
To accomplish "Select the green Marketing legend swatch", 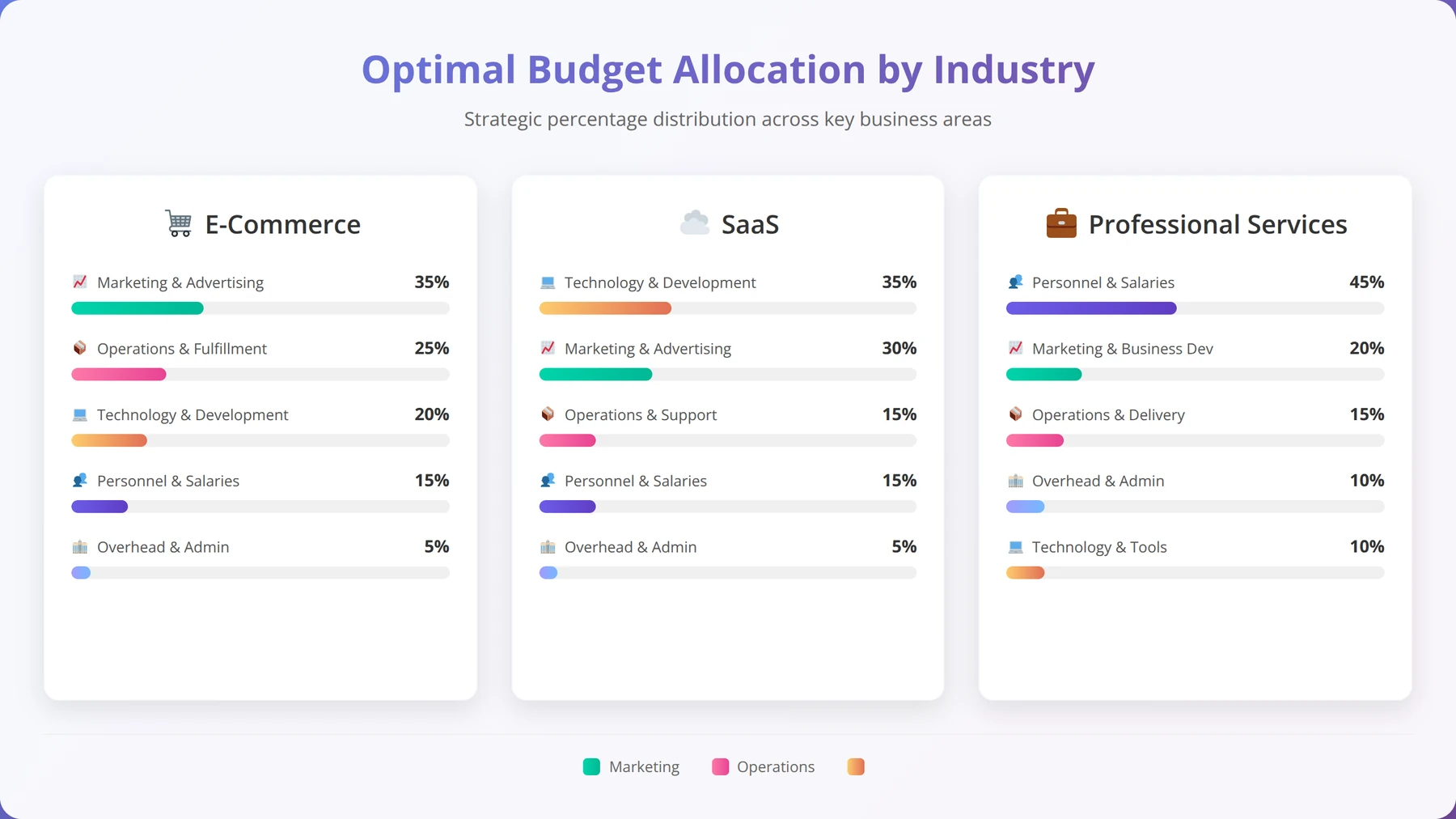I will [591, 766].
